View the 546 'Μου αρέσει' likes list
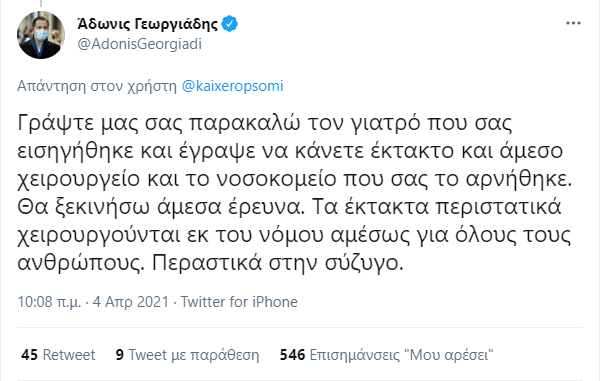Viewport: 607px width, 381px height. [x=387, y=355]
